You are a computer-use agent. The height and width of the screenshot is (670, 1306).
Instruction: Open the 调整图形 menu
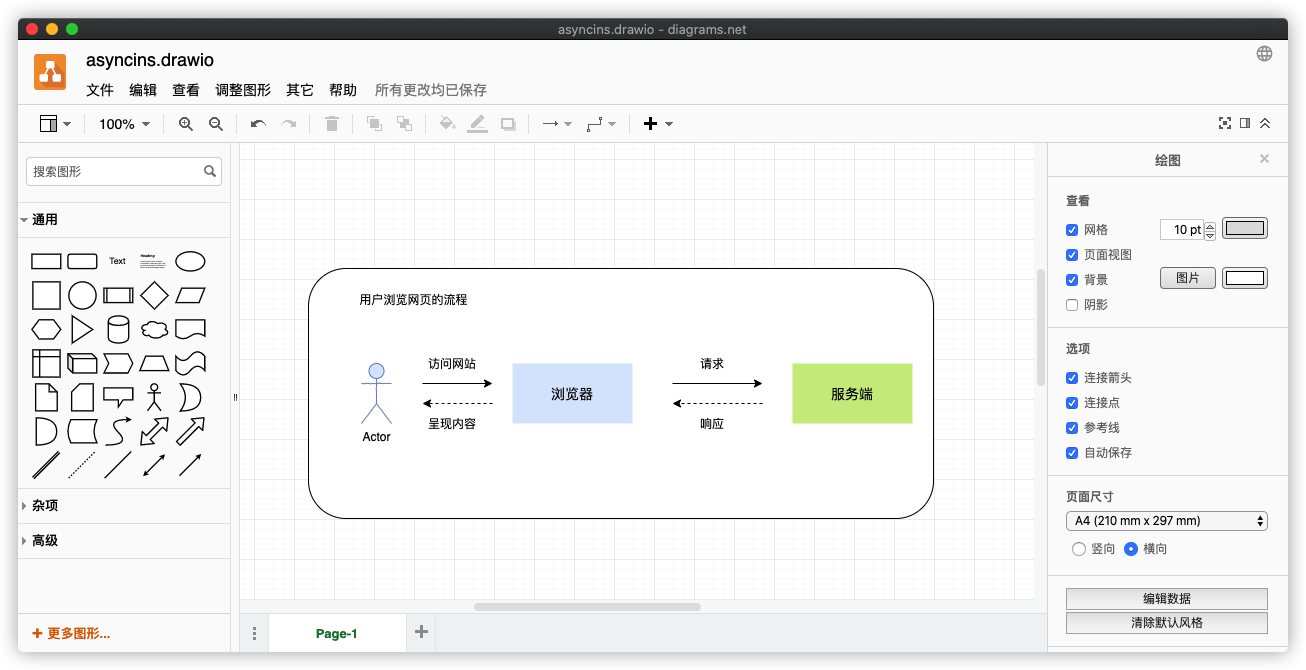pyautogui.click(x=242, y=90)
